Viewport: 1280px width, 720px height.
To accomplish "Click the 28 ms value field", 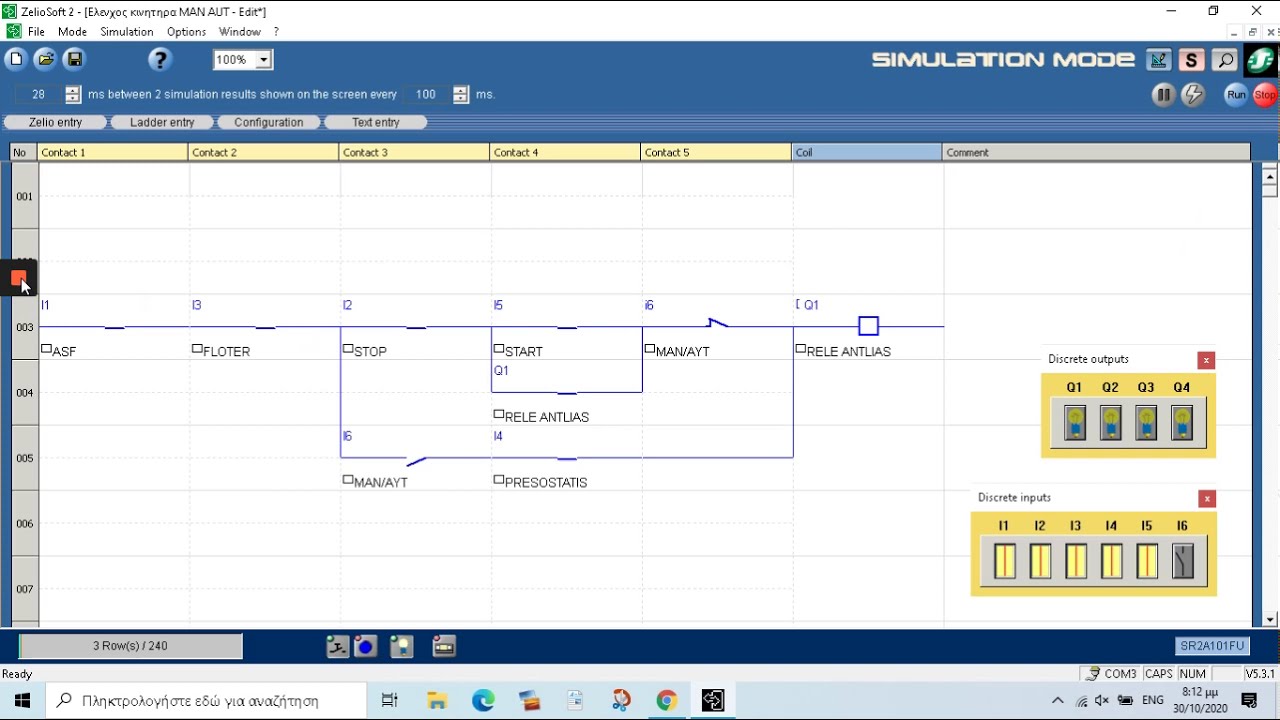I will pos(39,94).
